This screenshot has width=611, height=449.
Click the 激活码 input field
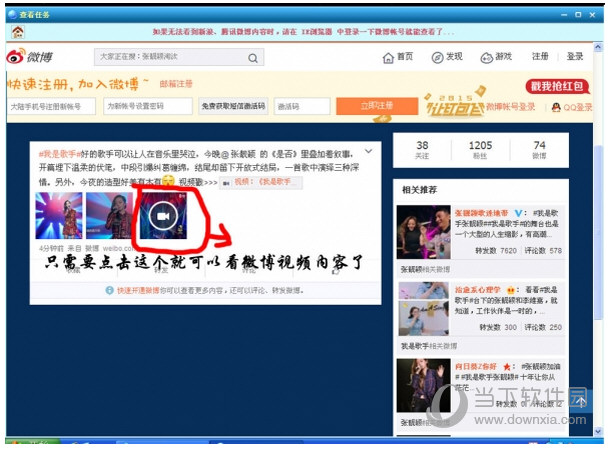302,106
